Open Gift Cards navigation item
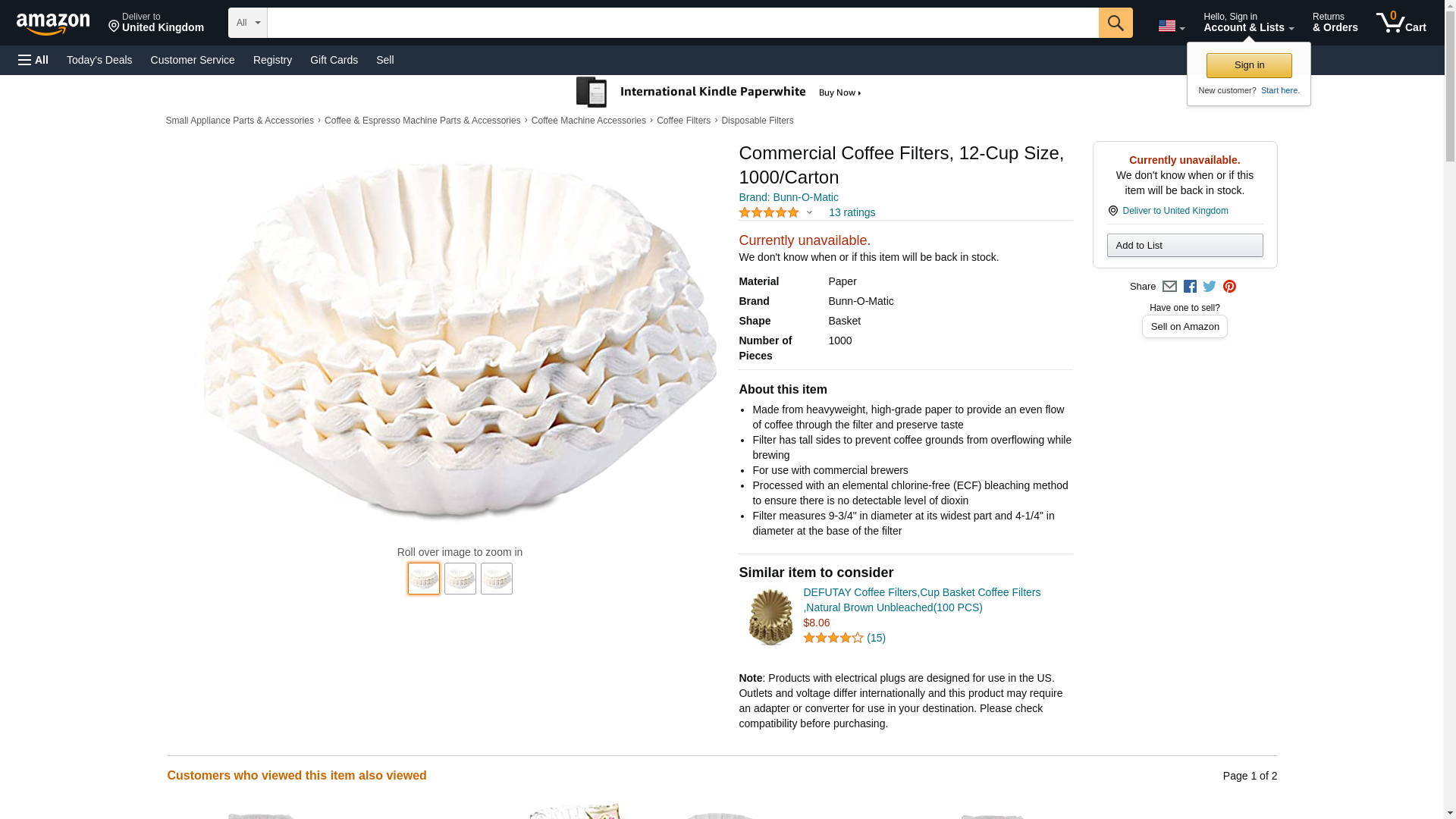This screenshot has height=819, width=1456. pyautogui.click(x=334, y=60)
